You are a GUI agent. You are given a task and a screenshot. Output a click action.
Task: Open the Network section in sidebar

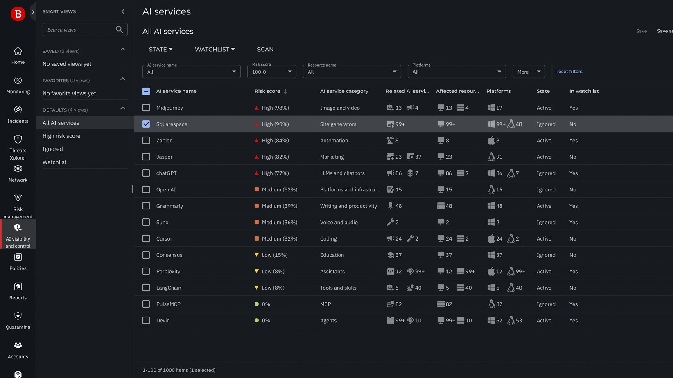click(18, 173)
